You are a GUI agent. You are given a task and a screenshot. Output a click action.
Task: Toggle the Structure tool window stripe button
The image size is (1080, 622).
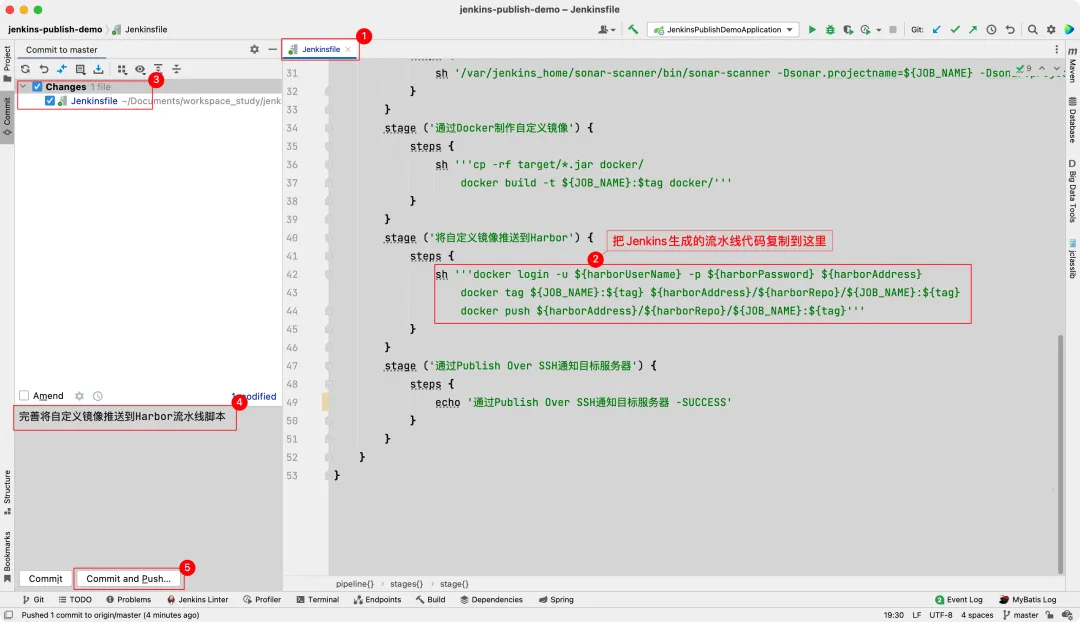click(7, 492)
